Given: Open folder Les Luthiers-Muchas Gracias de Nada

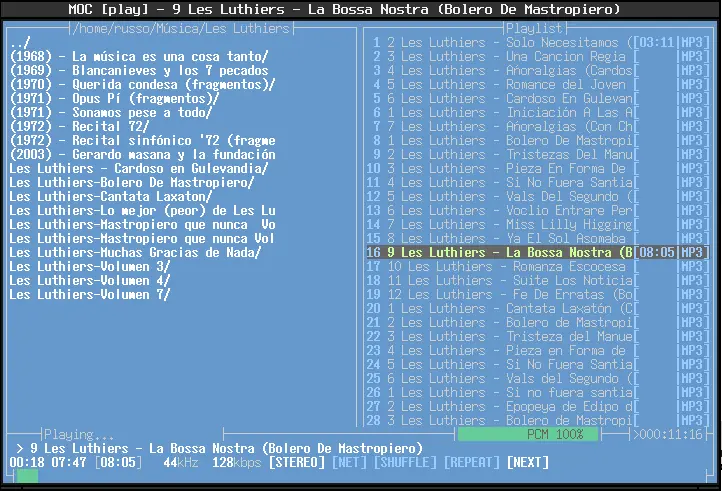Looking at the screenshot, I should click(135, 252).
